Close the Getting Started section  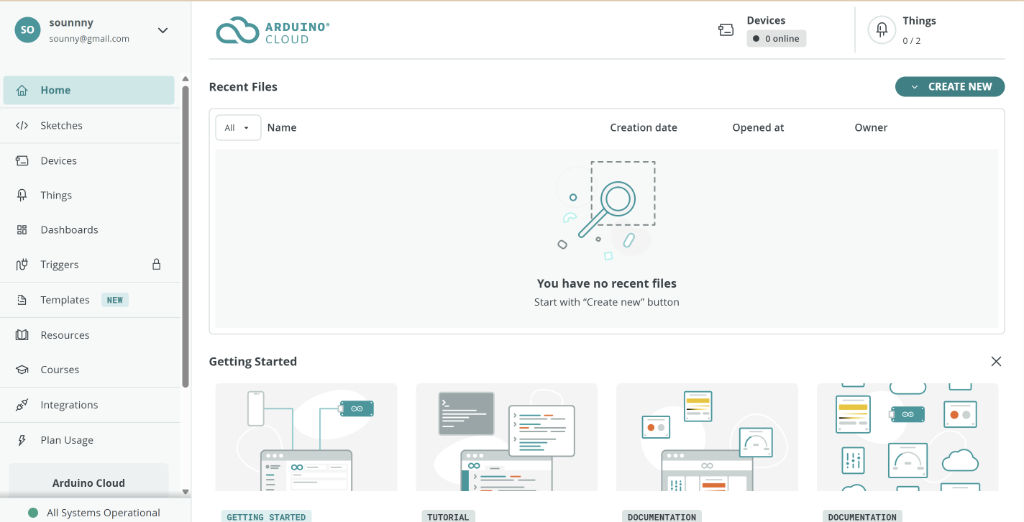click(x=996, y=361)
